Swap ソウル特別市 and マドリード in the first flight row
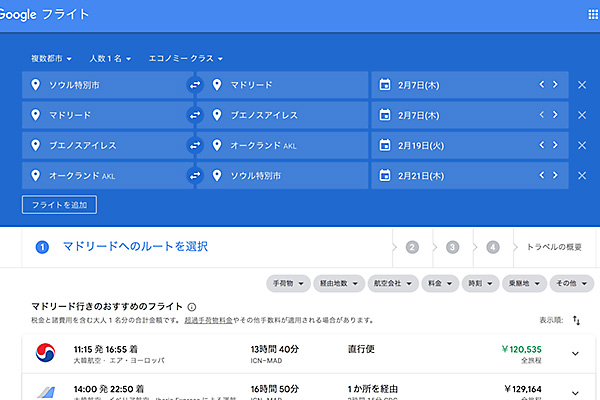Screen dimensions: 600x400 195,85
